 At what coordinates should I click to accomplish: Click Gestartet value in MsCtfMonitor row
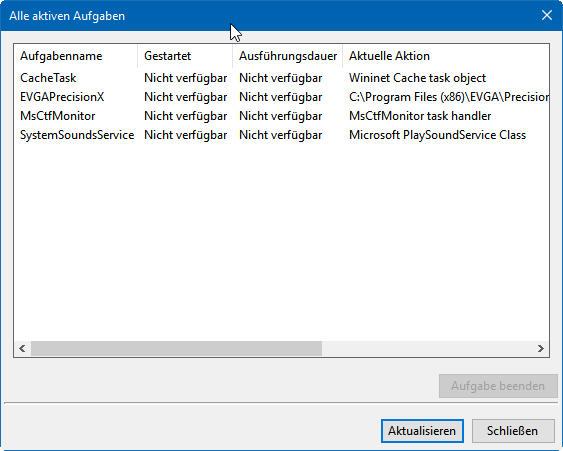[x=186, y=116]
